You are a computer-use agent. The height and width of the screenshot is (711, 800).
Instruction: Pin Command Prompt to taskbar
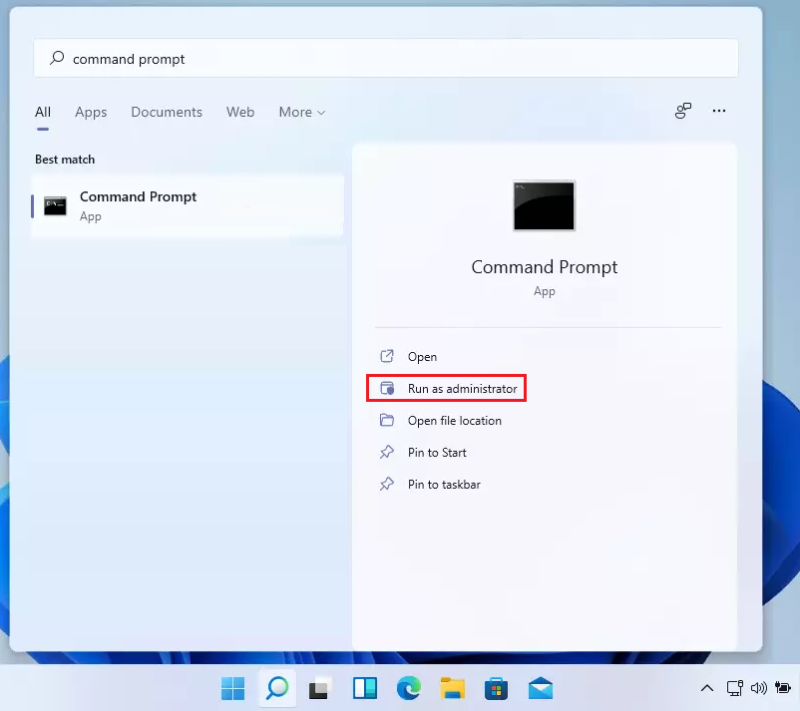pyautogui.click(x=442, y=484)
